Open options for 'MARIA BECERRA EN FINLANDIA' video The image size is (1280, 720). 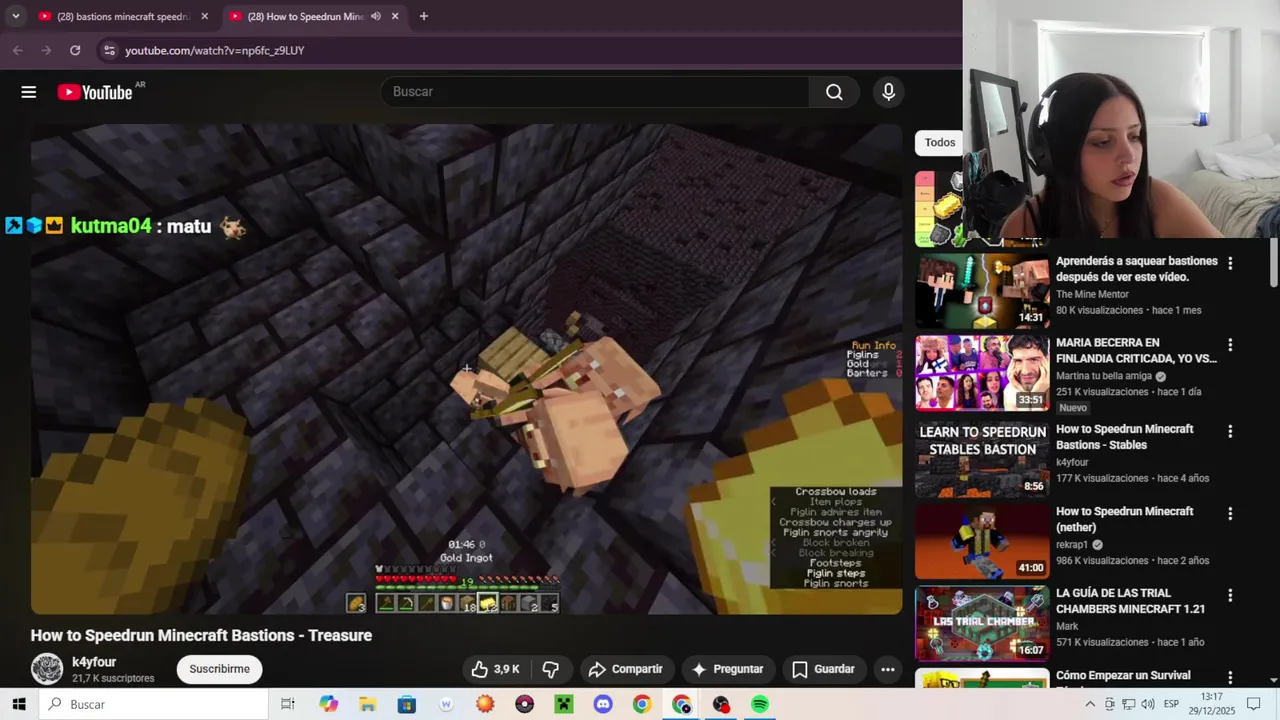pyautogui.click(x=1230, y=345)
